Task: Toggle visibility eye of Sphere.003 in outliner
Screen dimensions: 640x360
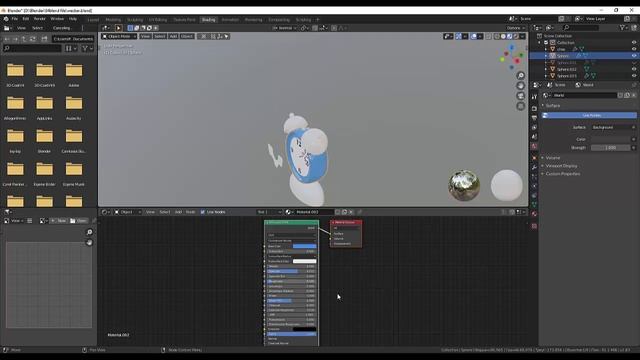Action: point(634,76)
